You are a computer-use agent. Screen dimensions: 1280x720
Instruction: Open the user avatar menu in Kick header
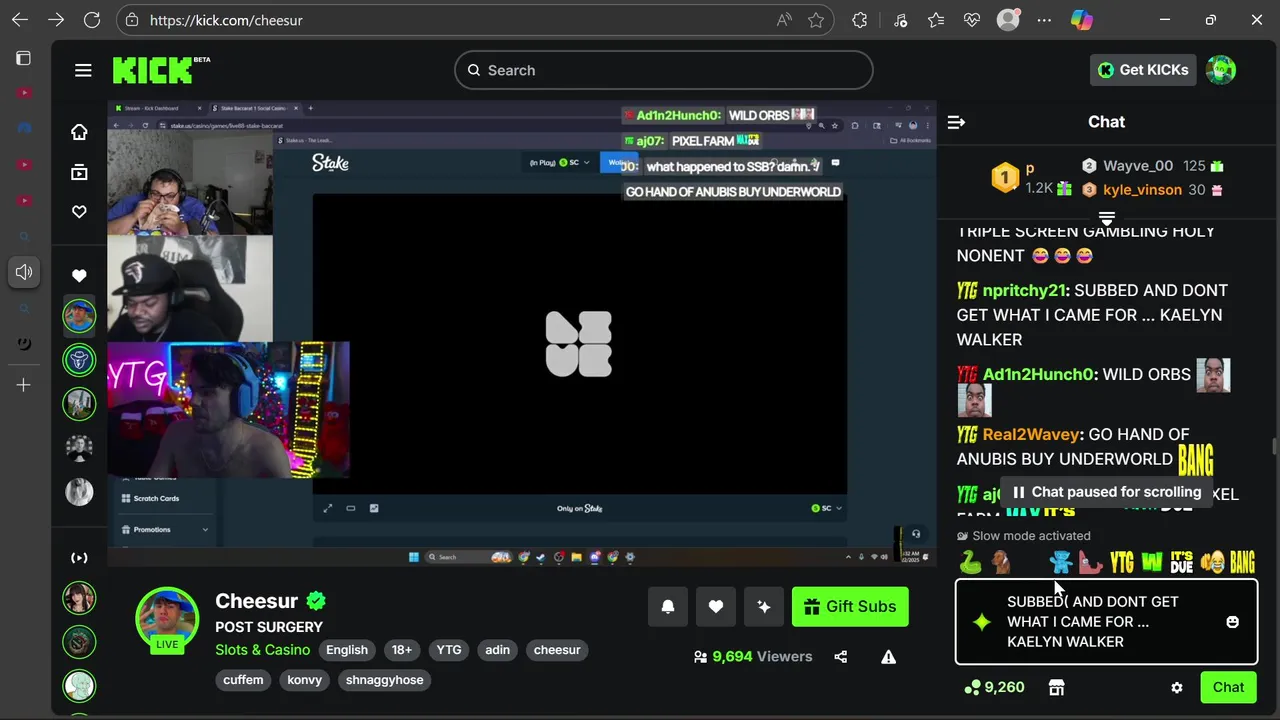click(x=1221, y=70)
